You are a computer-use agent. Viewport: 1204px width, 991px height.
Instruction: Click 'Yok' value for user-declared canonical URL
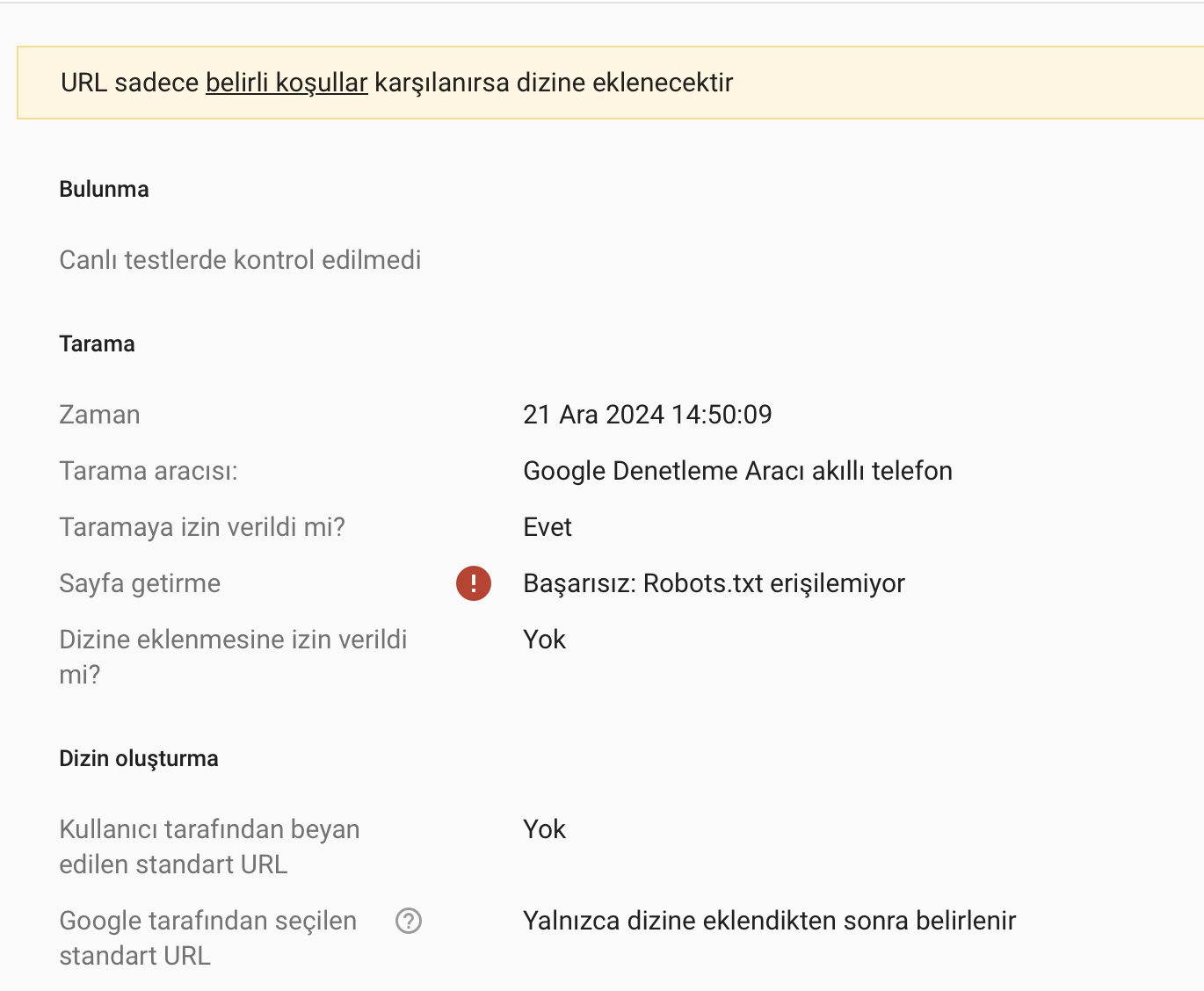pyautogui.click(x=544, y=829)
